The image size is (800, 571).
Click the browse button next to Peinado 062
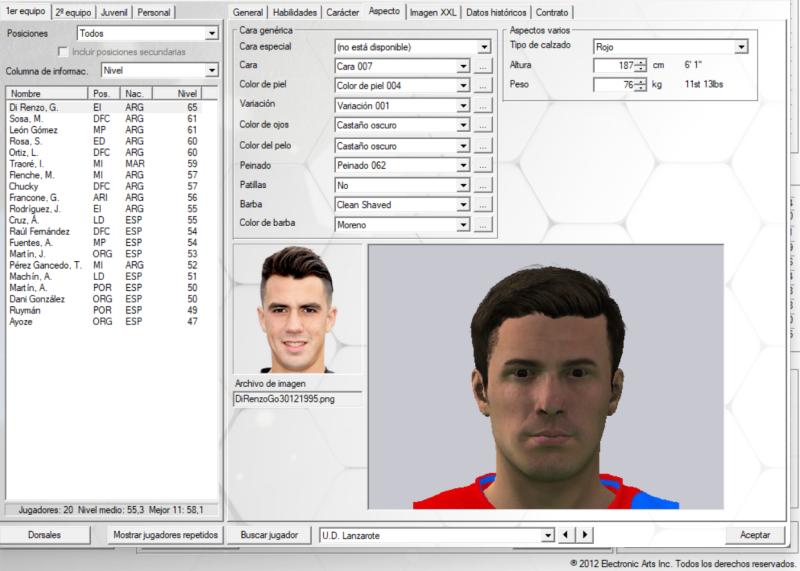(483, 165)
